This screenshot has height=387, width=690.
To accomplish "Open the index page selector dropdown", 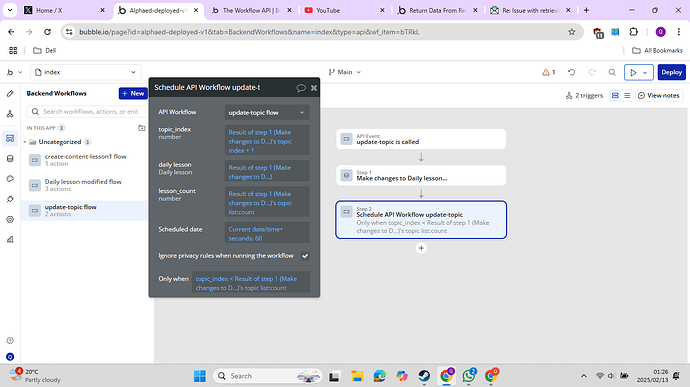I will coord(86,72).
